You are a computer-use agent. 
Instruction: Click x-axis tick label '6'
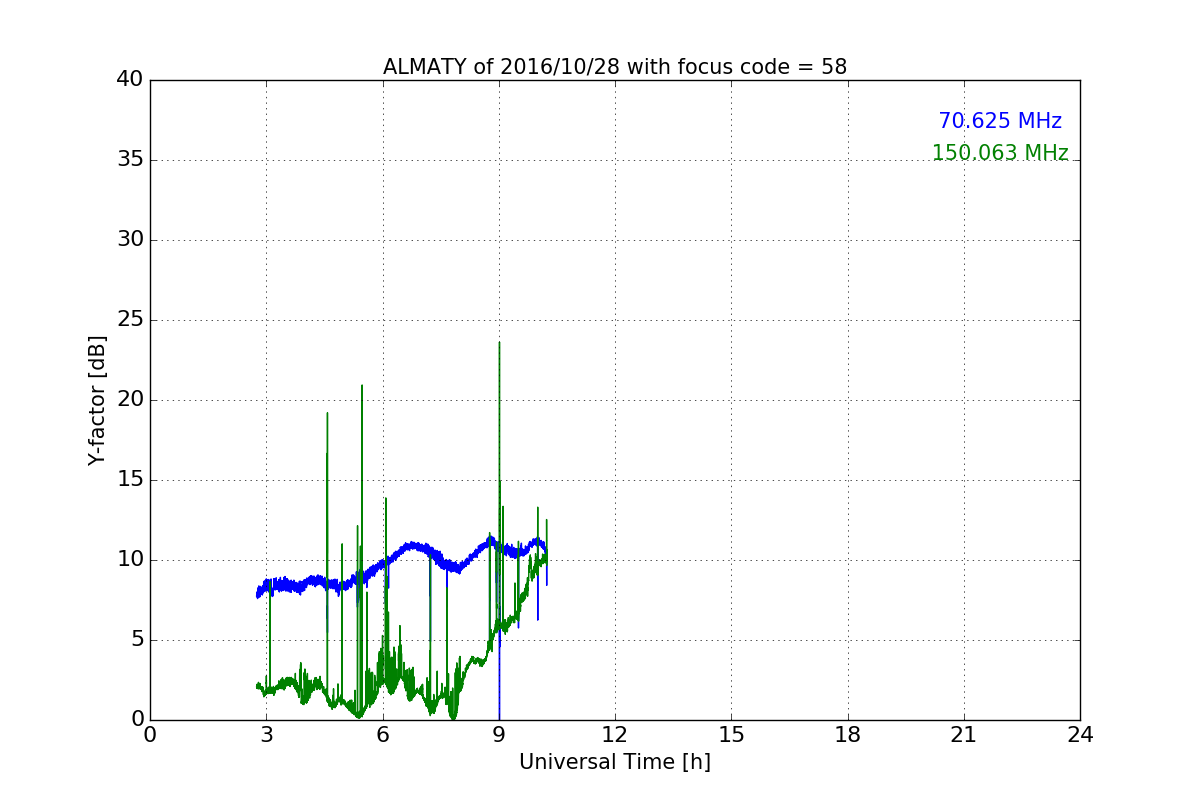(x=383, y=735)
